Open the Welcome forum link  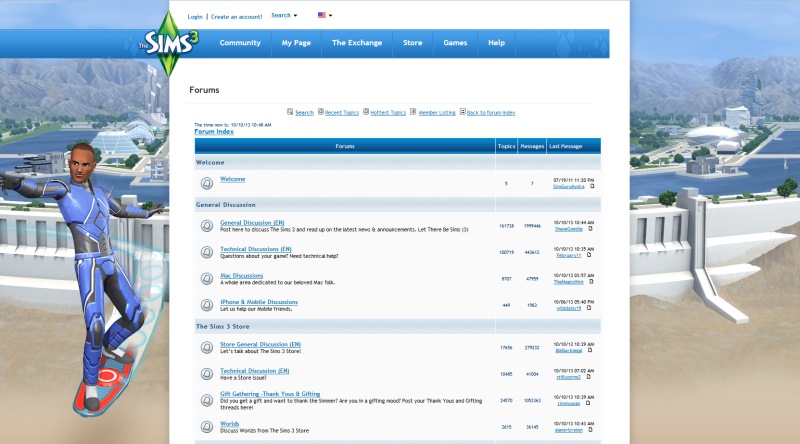click(x=233, y=179)
